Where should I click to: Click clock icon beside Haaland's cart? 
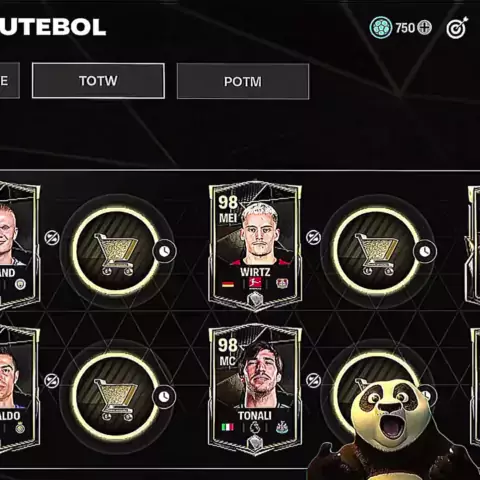pos(164,251)
